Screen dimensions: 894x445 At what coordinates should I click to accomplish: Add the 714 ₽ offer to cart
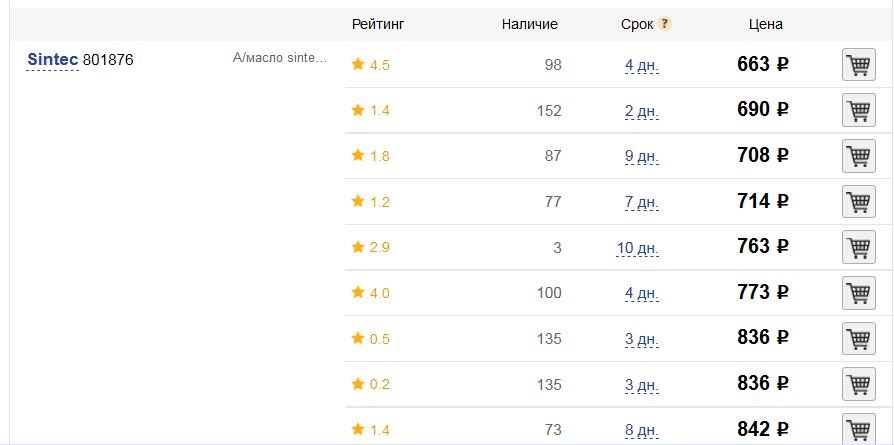[859, 201]
